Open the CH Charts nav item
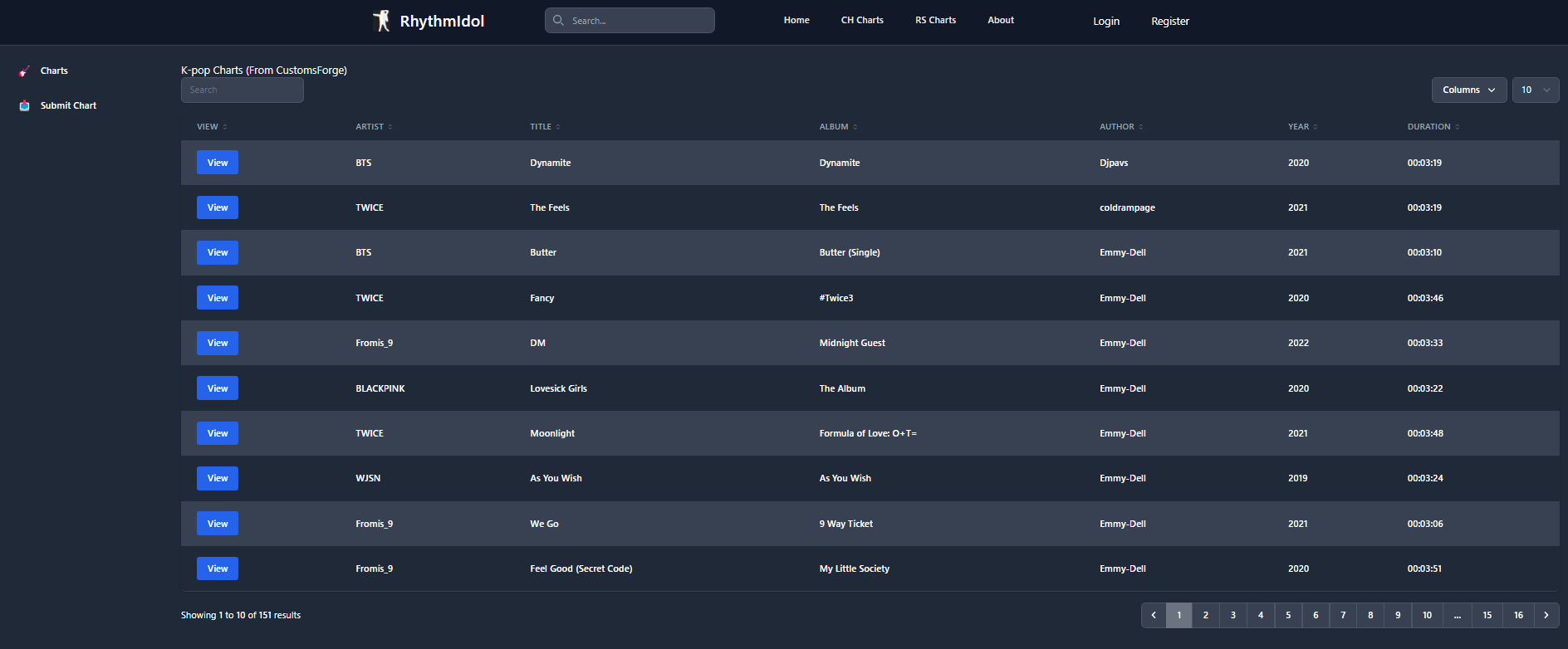This screenshot has width=1568, height=649. [862, 20]
